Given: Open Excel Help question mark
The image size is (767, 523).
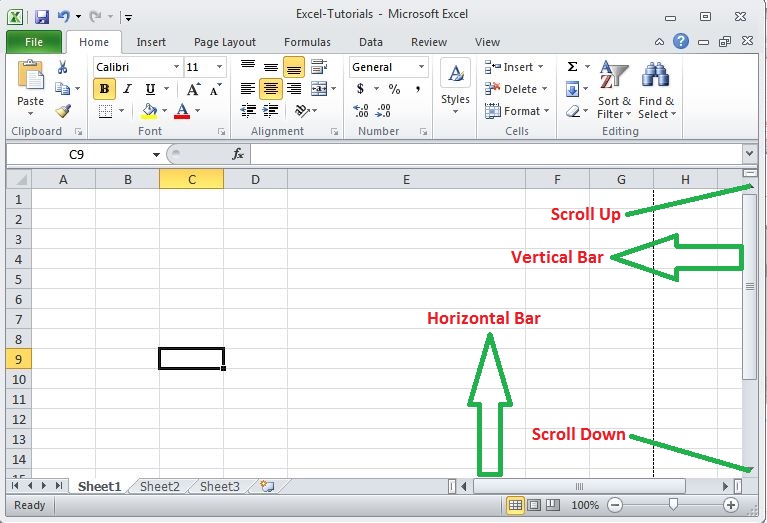Looking at the screenshot, I should click(x=680, y=42).
